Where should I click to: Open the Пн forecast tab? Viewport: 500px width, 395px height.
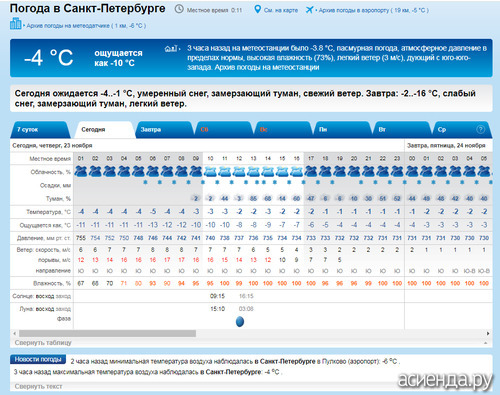click(342, 130)
